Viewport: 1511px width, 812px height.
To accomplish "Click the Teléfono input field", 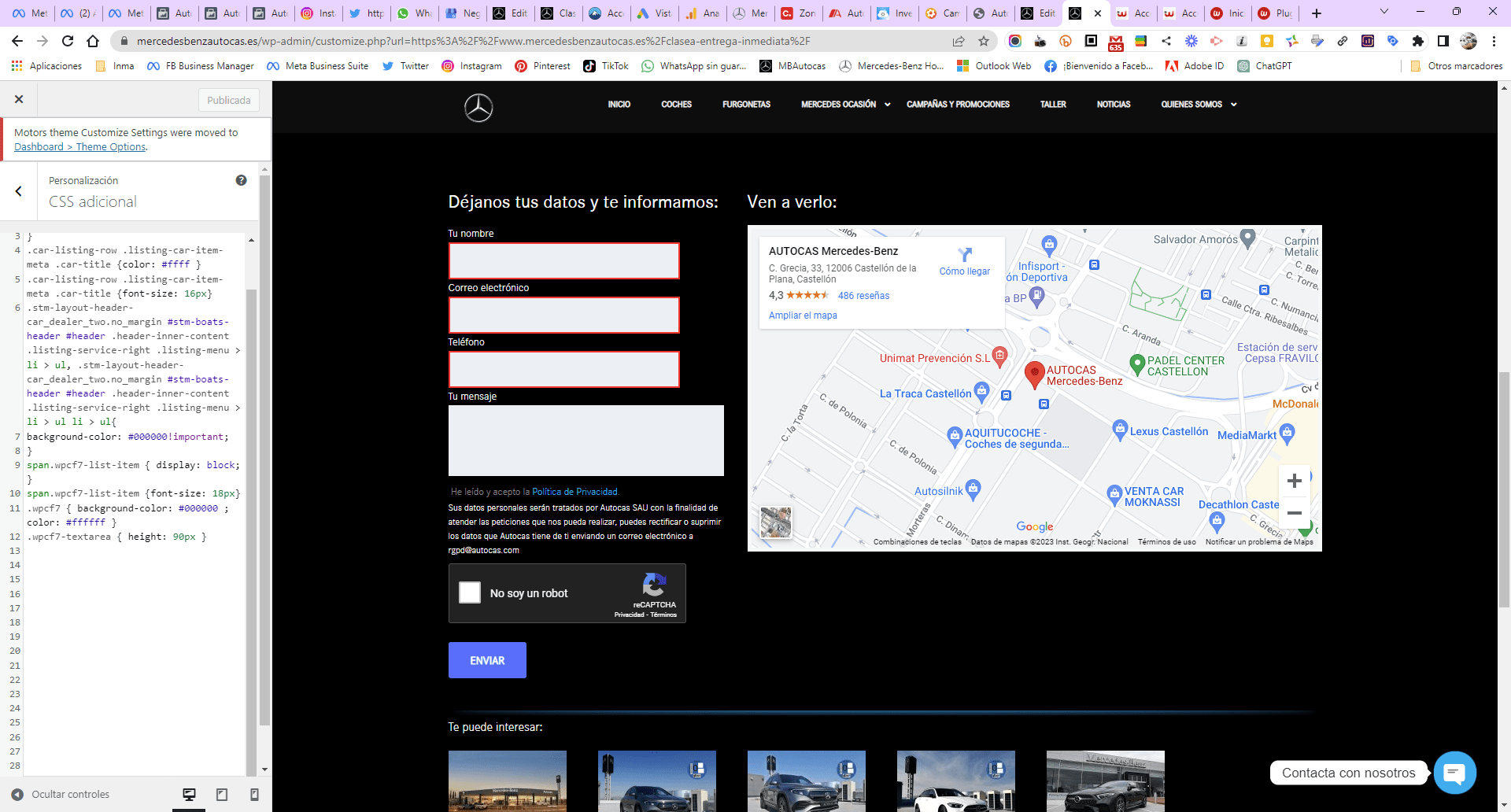I will (x=564, y=369).
